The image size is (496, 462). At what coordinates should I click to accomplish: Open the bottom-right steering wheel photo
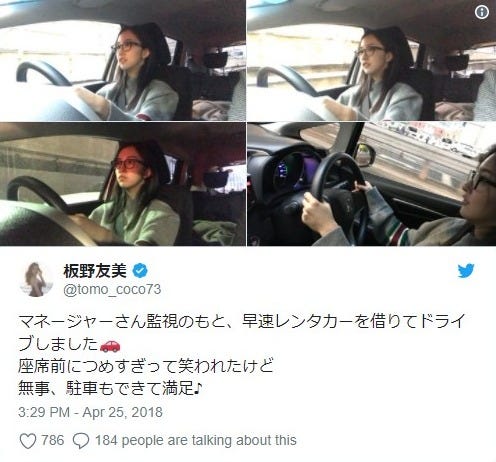click(372, 184)
